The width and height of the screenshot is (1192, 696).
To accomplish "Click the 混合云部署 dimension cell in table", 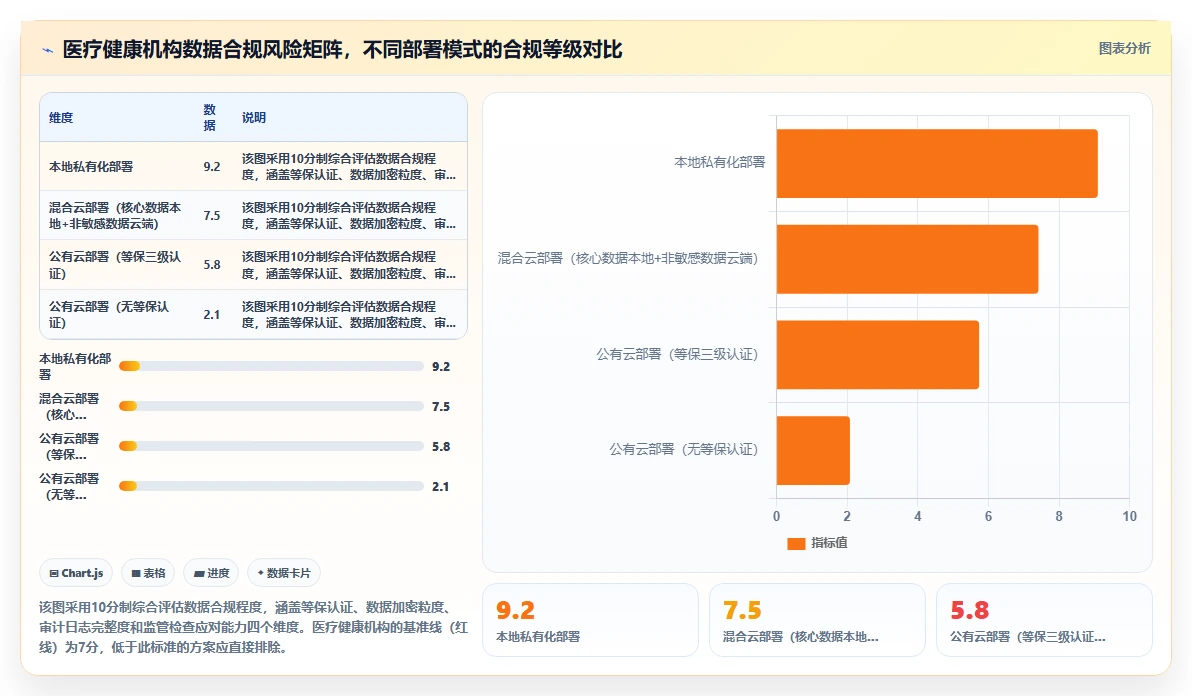I will [x=115, y=216].
